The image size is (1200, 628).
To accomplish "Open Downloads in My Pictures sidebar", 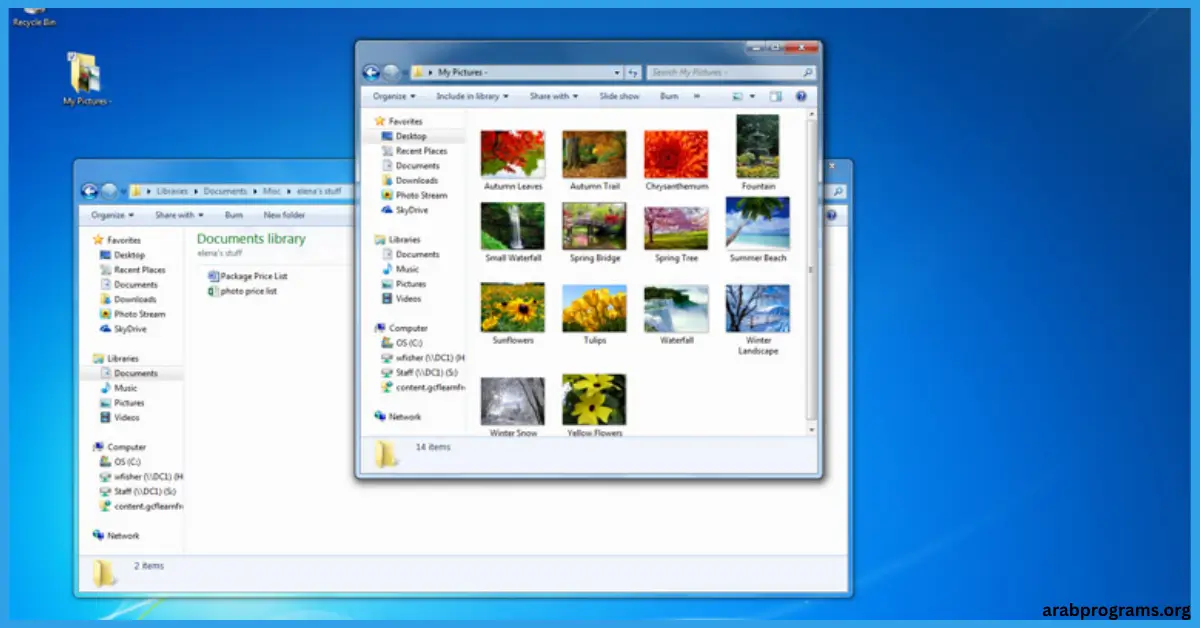I will click(x=410, y=180).
